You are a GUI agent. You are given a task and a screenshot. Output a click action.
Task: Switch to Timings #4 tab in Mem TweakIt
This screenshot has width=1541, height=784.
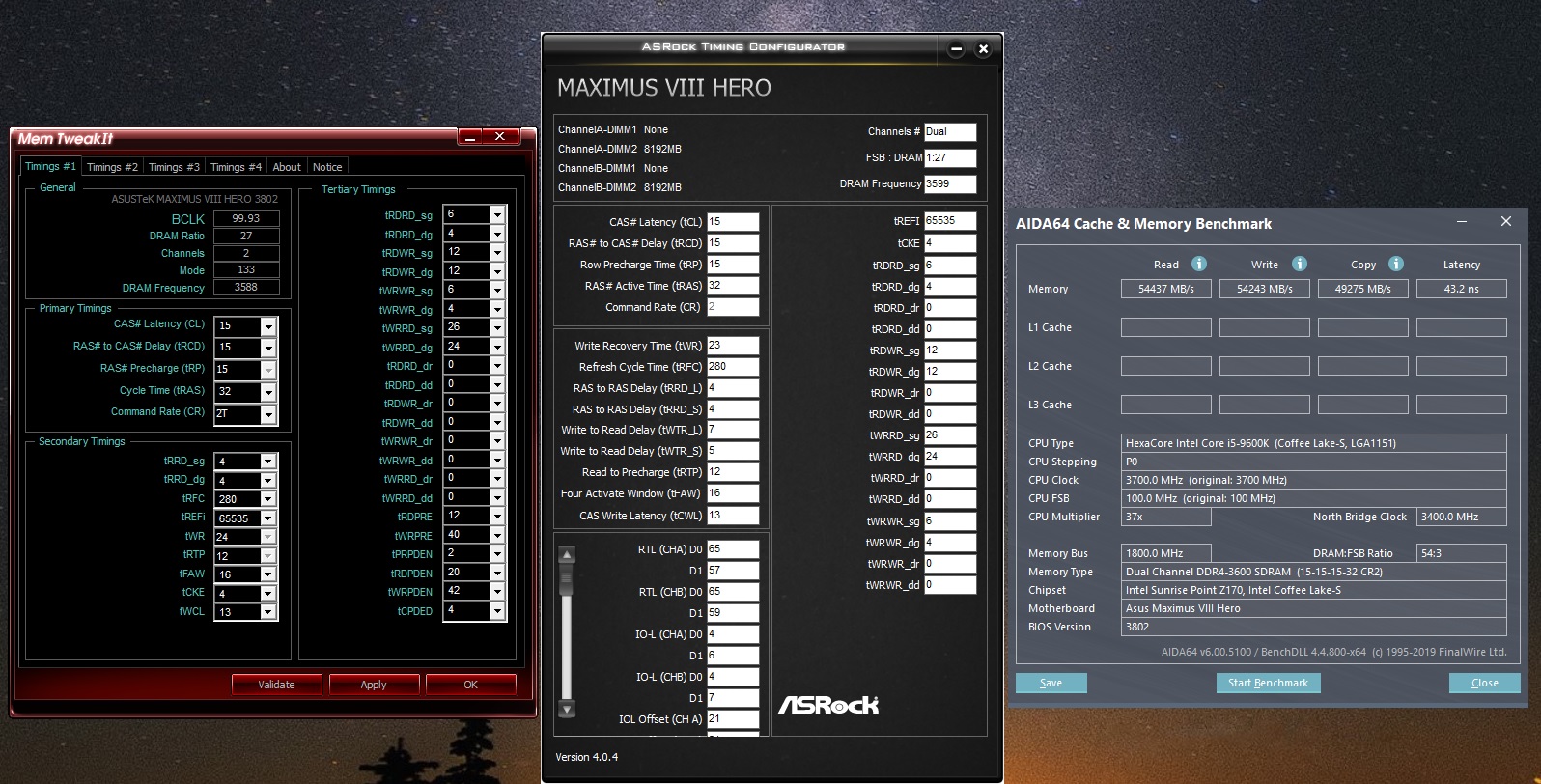(236, 167)
